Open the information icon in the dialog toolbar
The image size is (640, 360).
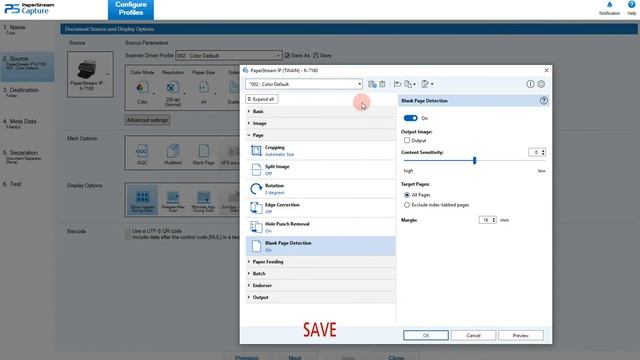click(530, 84)
